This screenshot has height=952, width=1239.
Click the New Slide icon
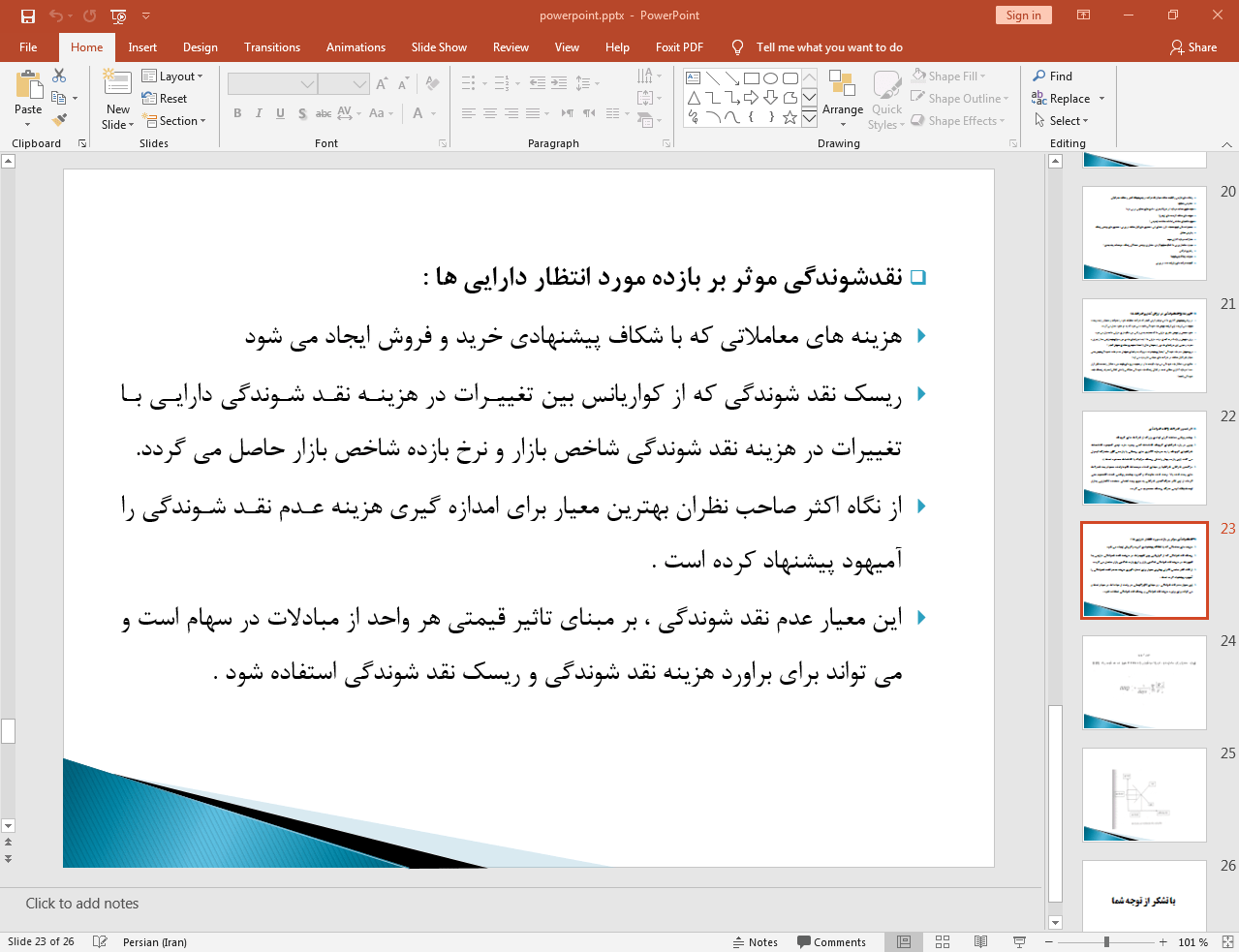pos(117,82)
